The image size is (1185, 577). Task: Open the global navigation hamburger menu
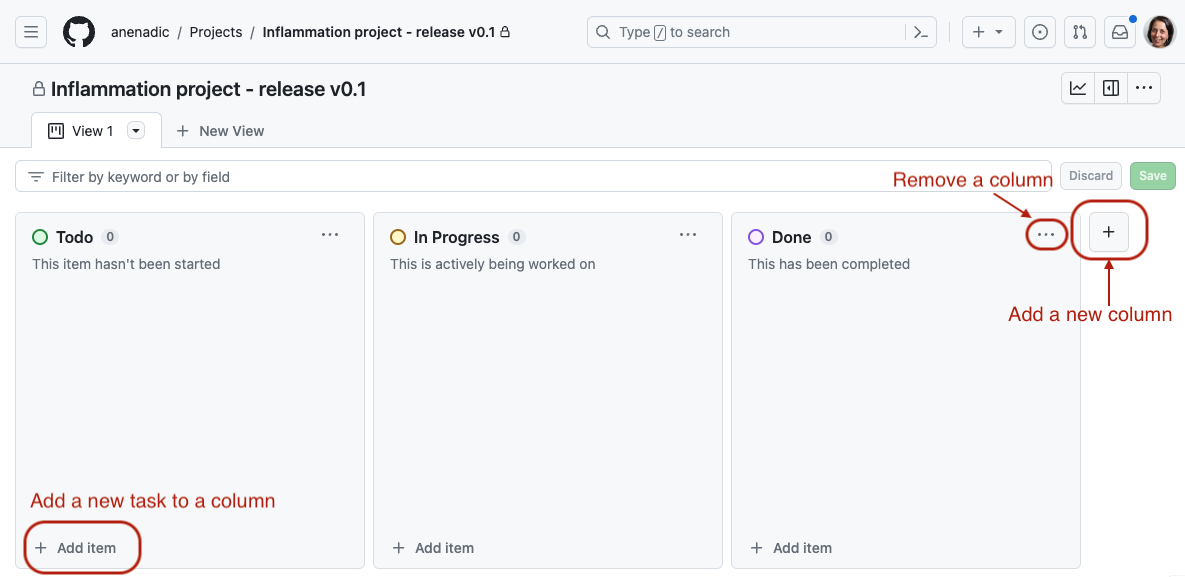click(30, 31)
